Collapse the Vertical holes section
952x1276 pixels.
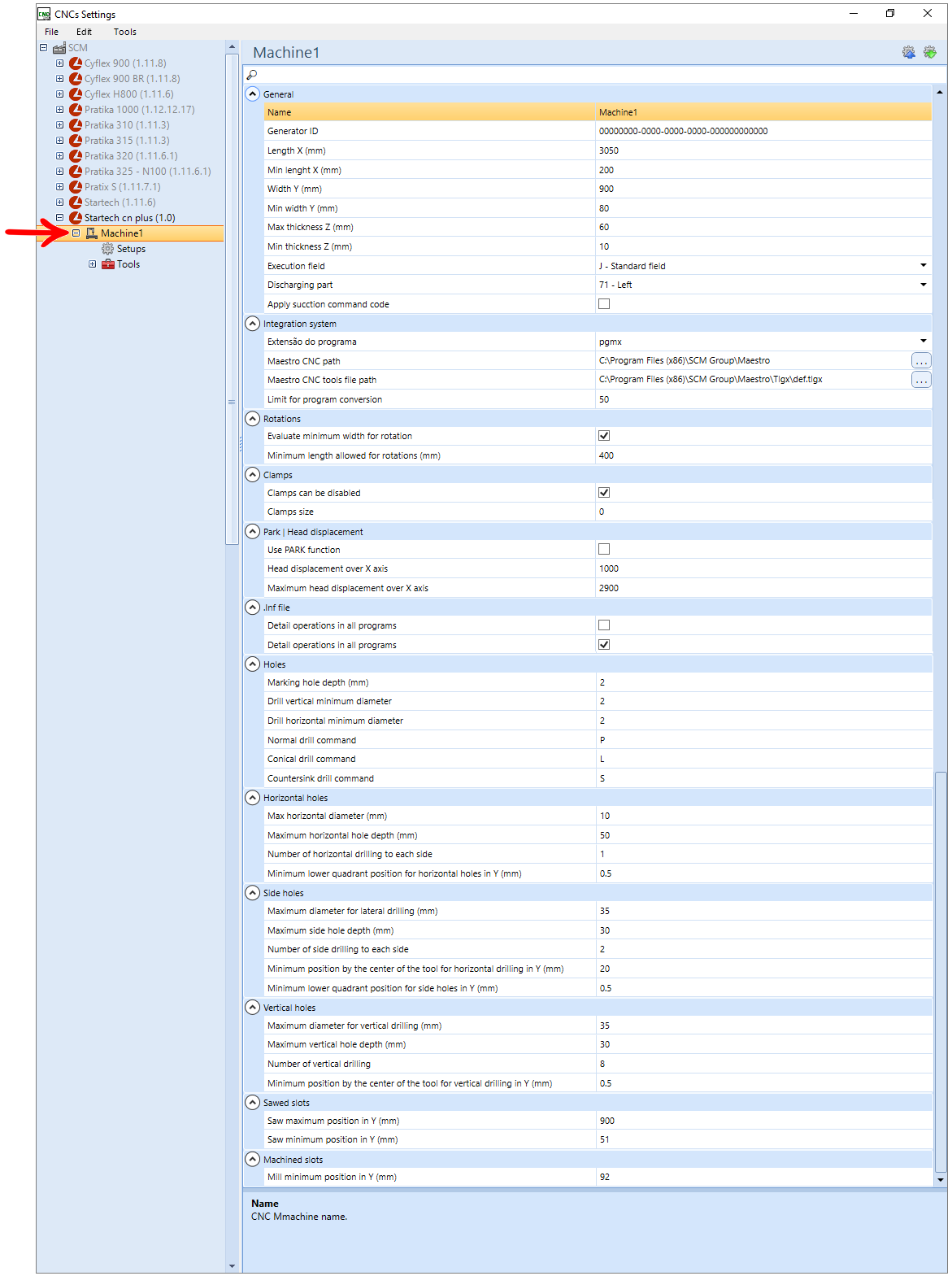(x=253, y=1007)
